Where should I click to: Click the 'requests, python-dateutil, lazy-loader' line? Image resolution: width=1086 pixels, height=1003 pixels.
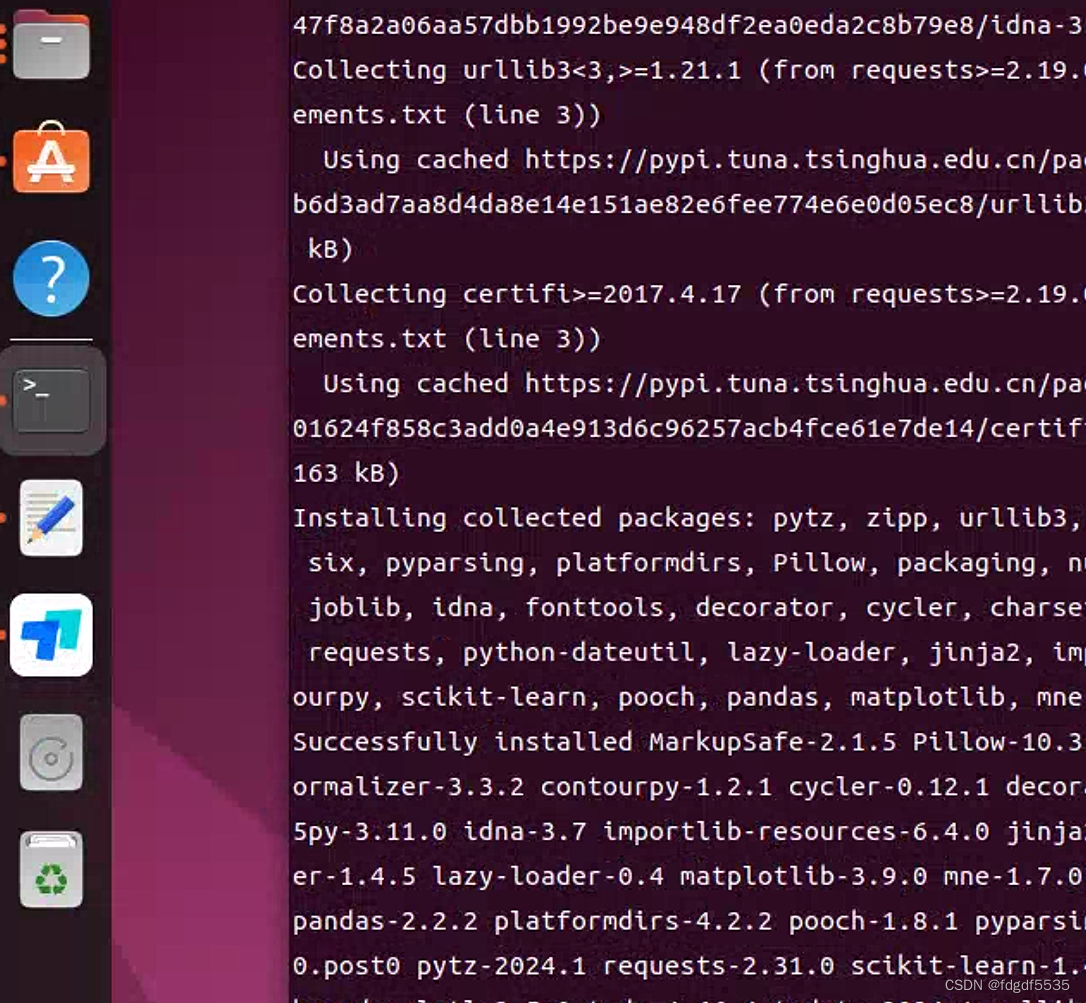[696, 653]
